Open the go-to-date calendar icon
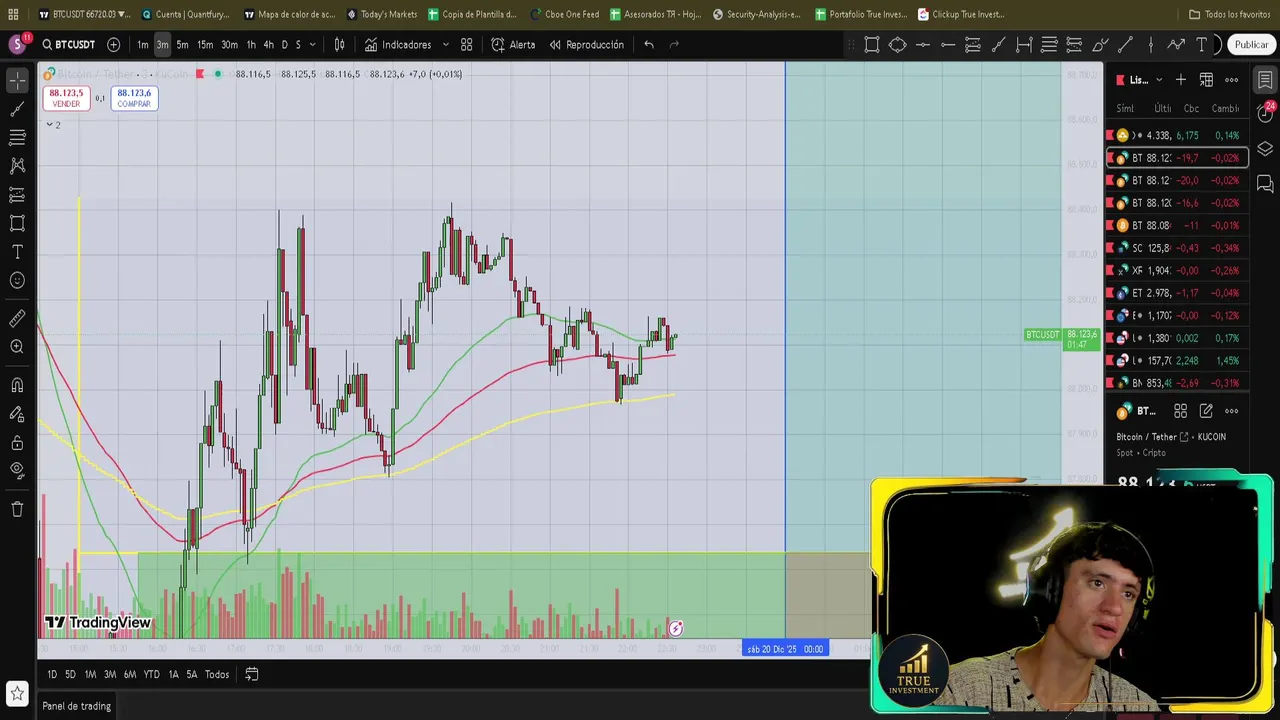 (x=252, y=674)
